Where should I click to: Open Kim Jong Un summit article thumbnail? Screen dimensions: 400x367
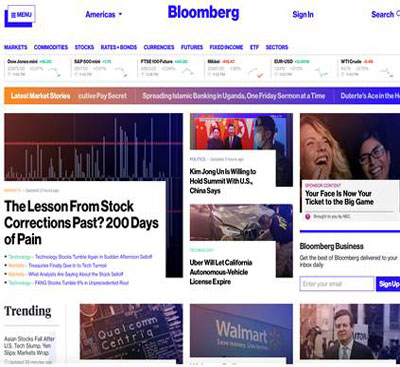point(241,131)
